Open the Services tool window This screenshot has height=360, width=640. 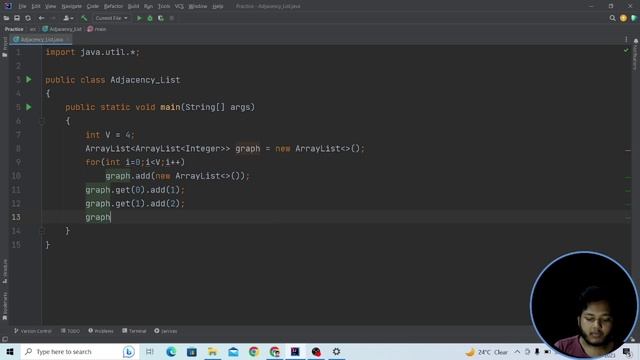pos(166,331)
